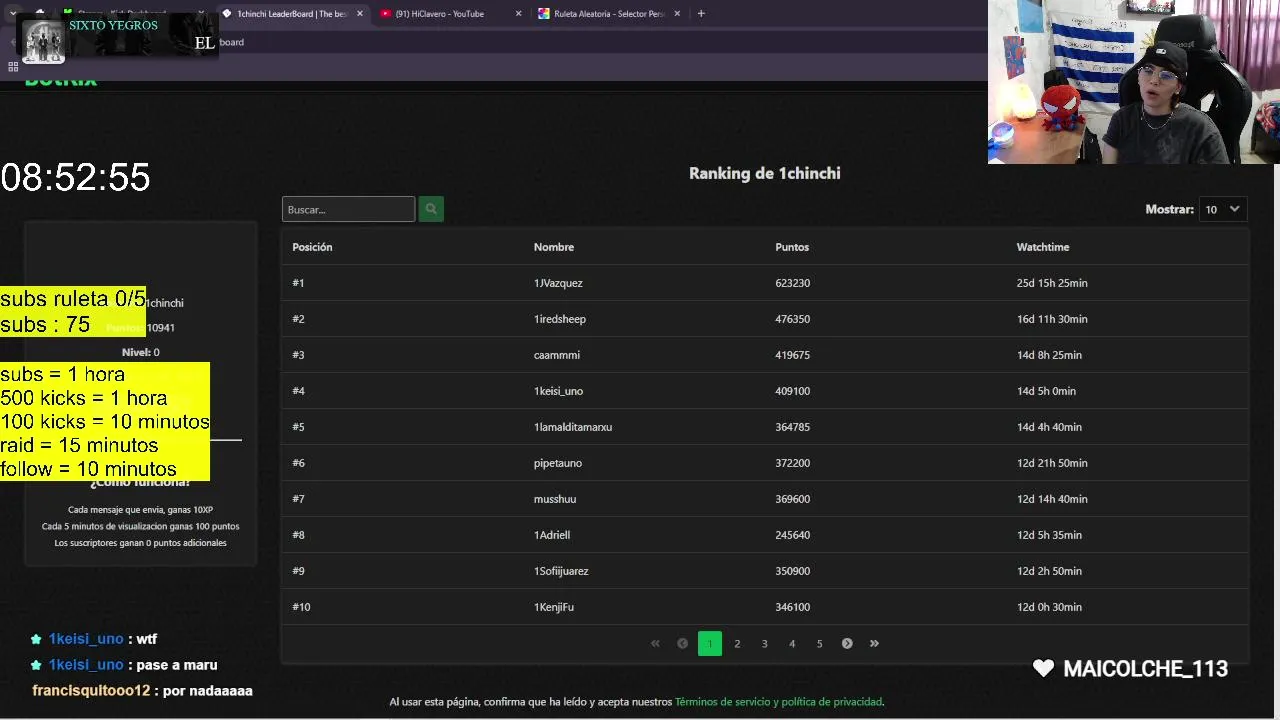Image resolution: width=1280 pixels, height=720 pixels.
Task: Click the Puntos column header
Action: (x=792, y=247)
